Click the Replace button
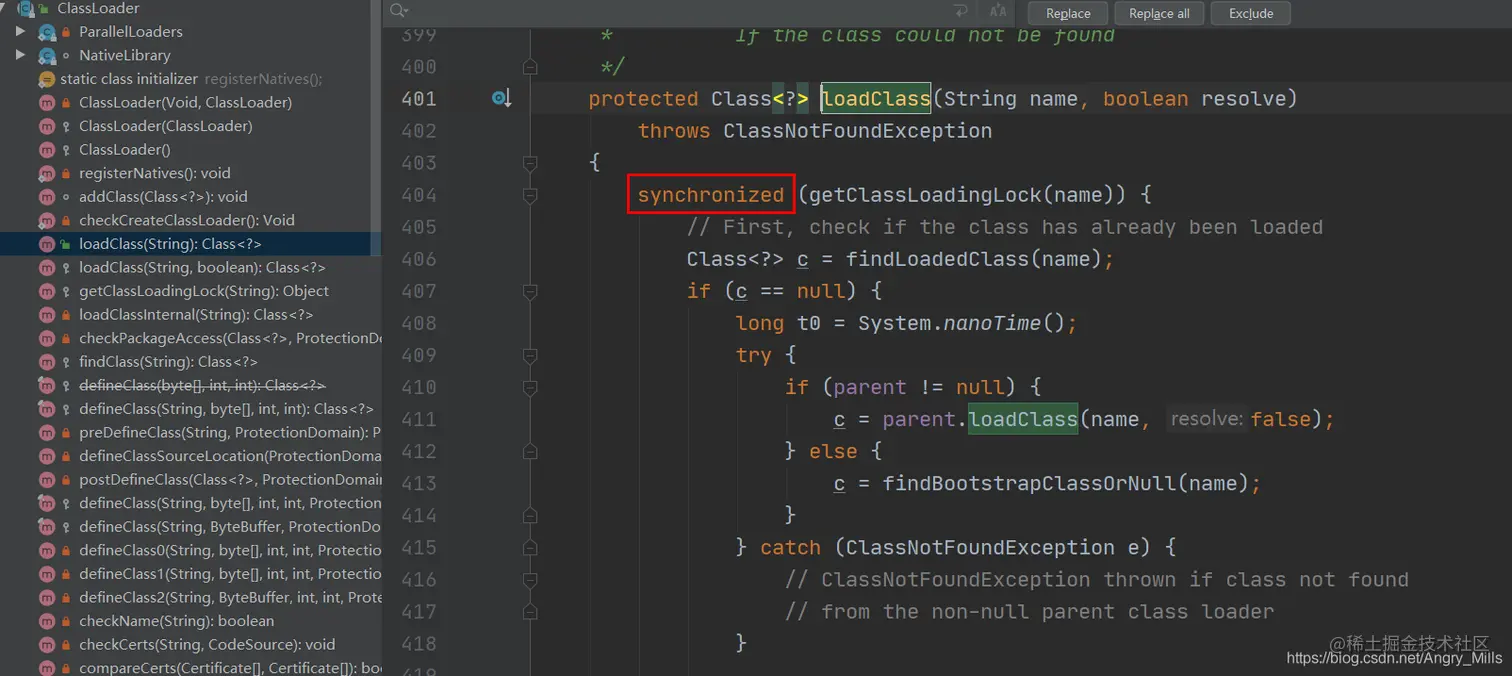The image size is (1512, 676). click(x=1068, y=13)
